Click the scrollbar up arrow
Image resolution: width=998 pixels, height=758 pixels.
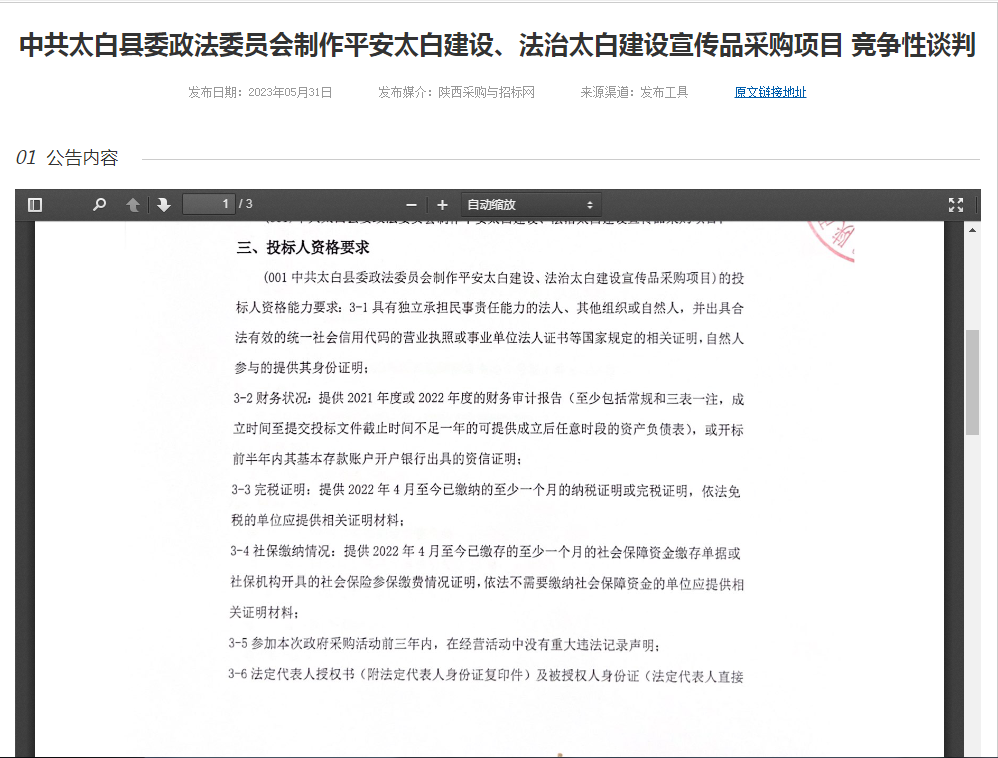tap(972, 229)
